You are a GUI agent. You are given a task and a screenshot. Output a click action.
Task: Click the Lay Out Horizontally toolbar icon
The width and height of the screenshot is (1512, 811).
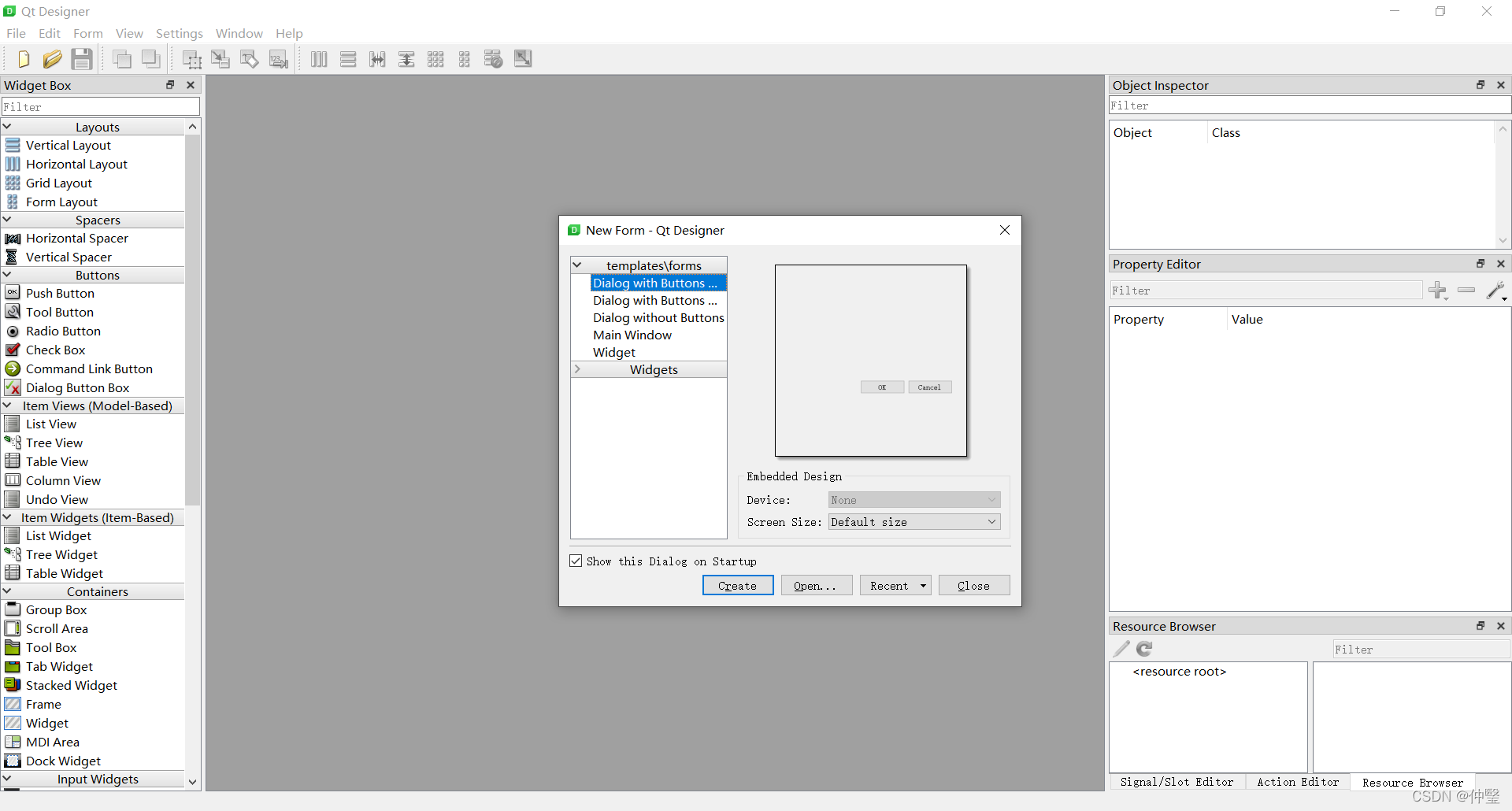(319, 59)
